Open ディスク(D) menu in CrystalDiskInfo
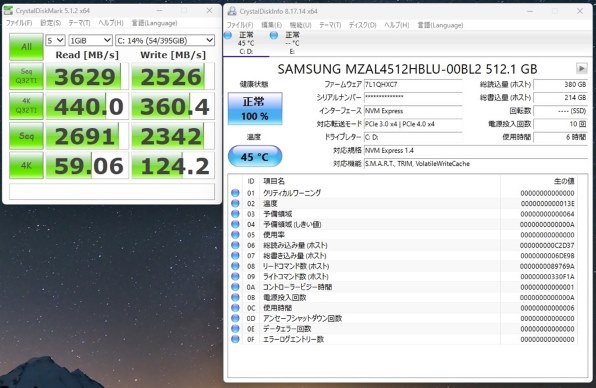 362,25
